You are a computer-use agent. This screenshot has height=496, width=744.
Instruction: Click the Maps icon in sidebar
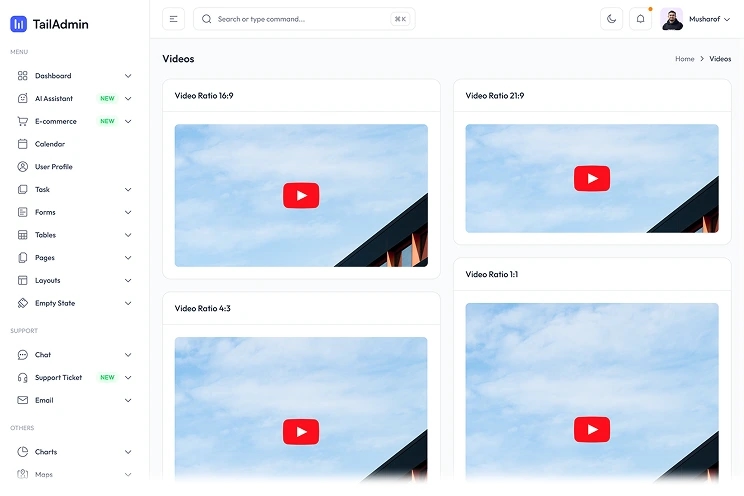pyautogui.click(x=22, y=474)
